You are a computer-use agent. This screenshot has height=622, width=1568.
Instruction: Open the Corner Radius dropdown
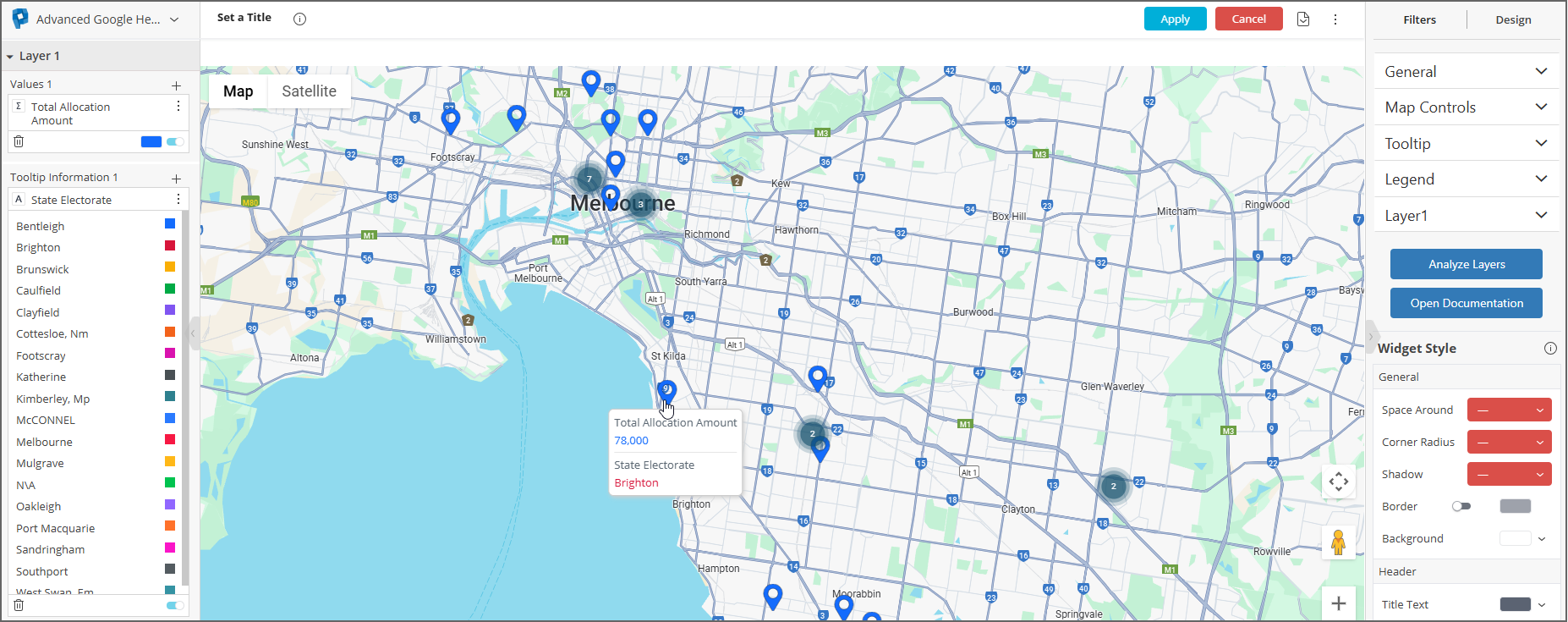click(x=1509, y=442)
